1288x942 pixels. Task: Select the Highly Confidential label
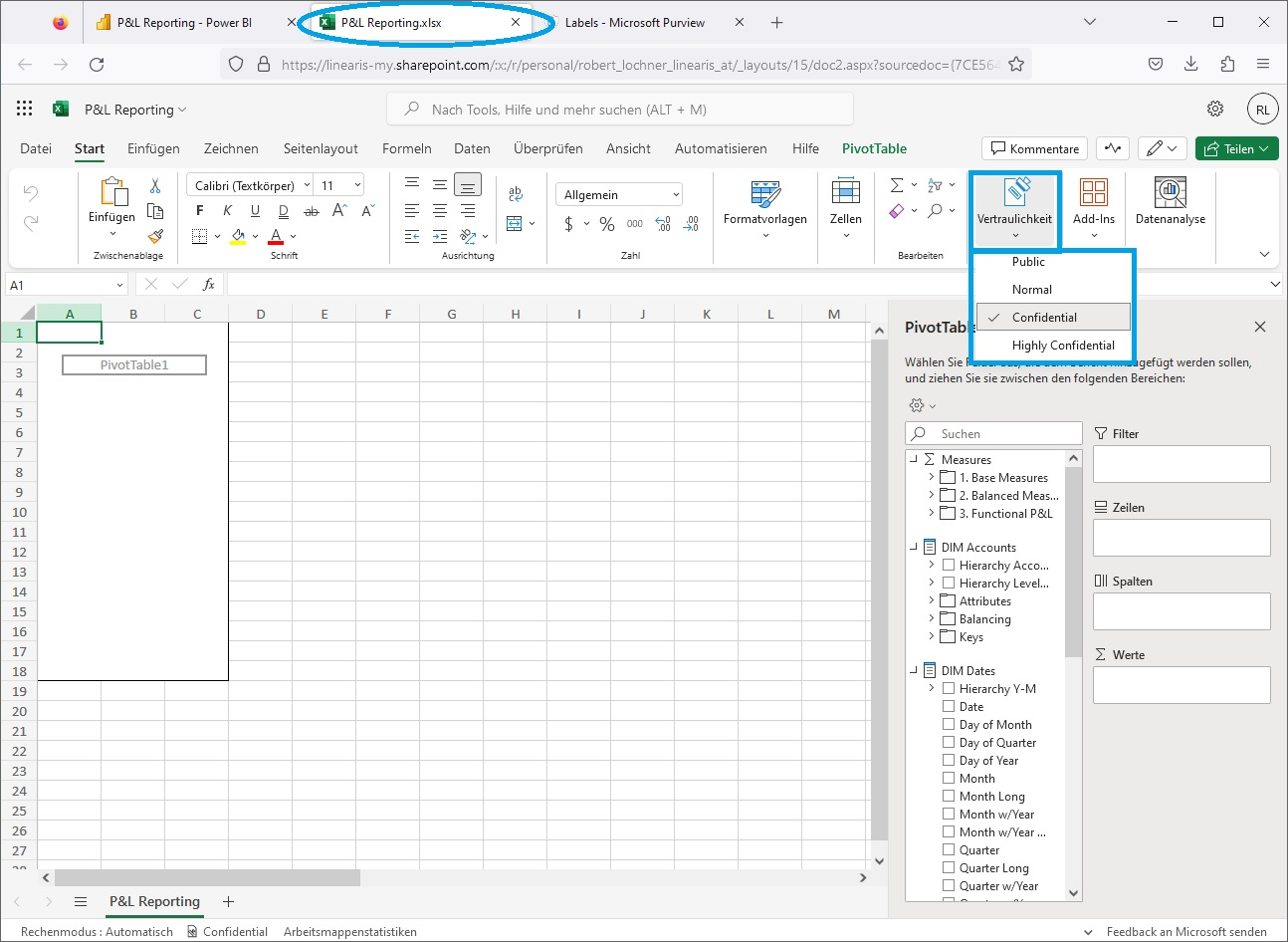pos(1064,345)
